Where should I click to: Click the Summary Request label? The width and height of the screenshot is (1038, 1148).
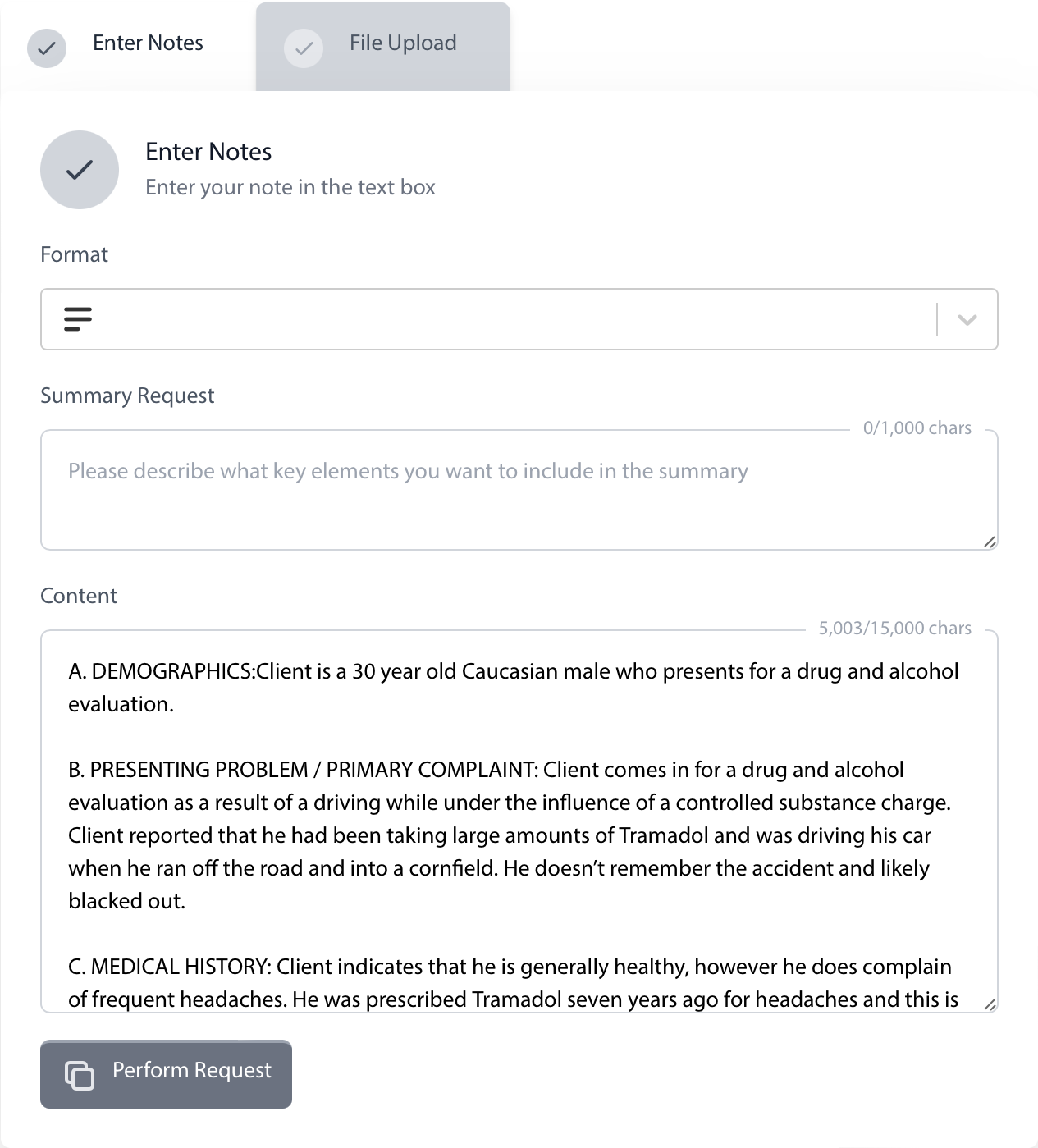click(127, 396)
